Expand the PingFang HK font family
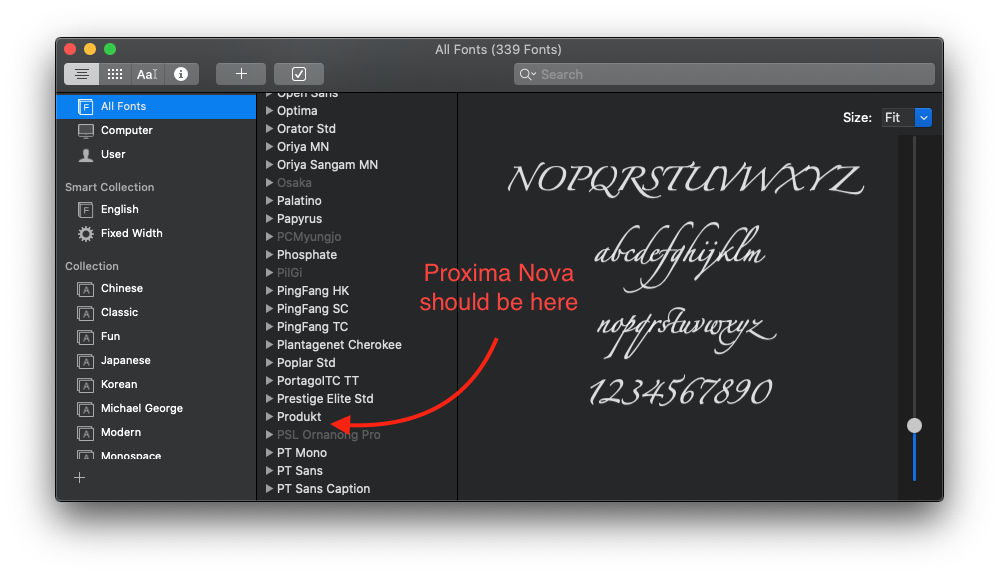This screenshot has width=999, height=575. point(269,290)
